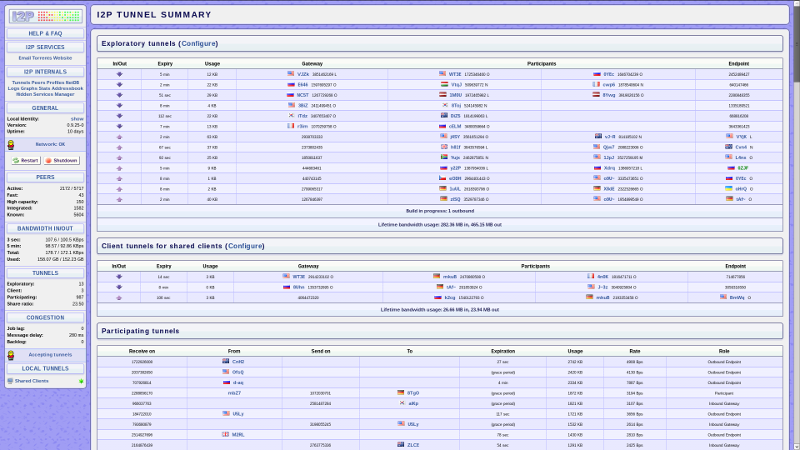Open the Email service link
The height and width of the screenshot is (450, 800).
click(24, 58)
